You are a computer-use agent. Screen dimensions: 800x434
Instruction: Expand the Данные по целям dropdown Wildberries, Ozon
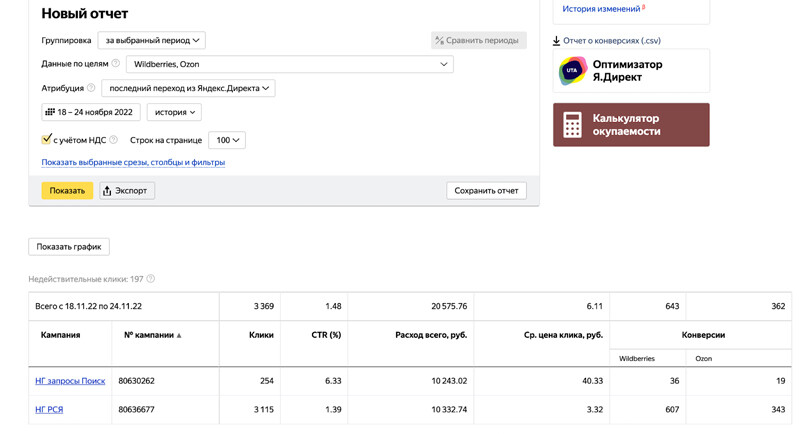290,64
